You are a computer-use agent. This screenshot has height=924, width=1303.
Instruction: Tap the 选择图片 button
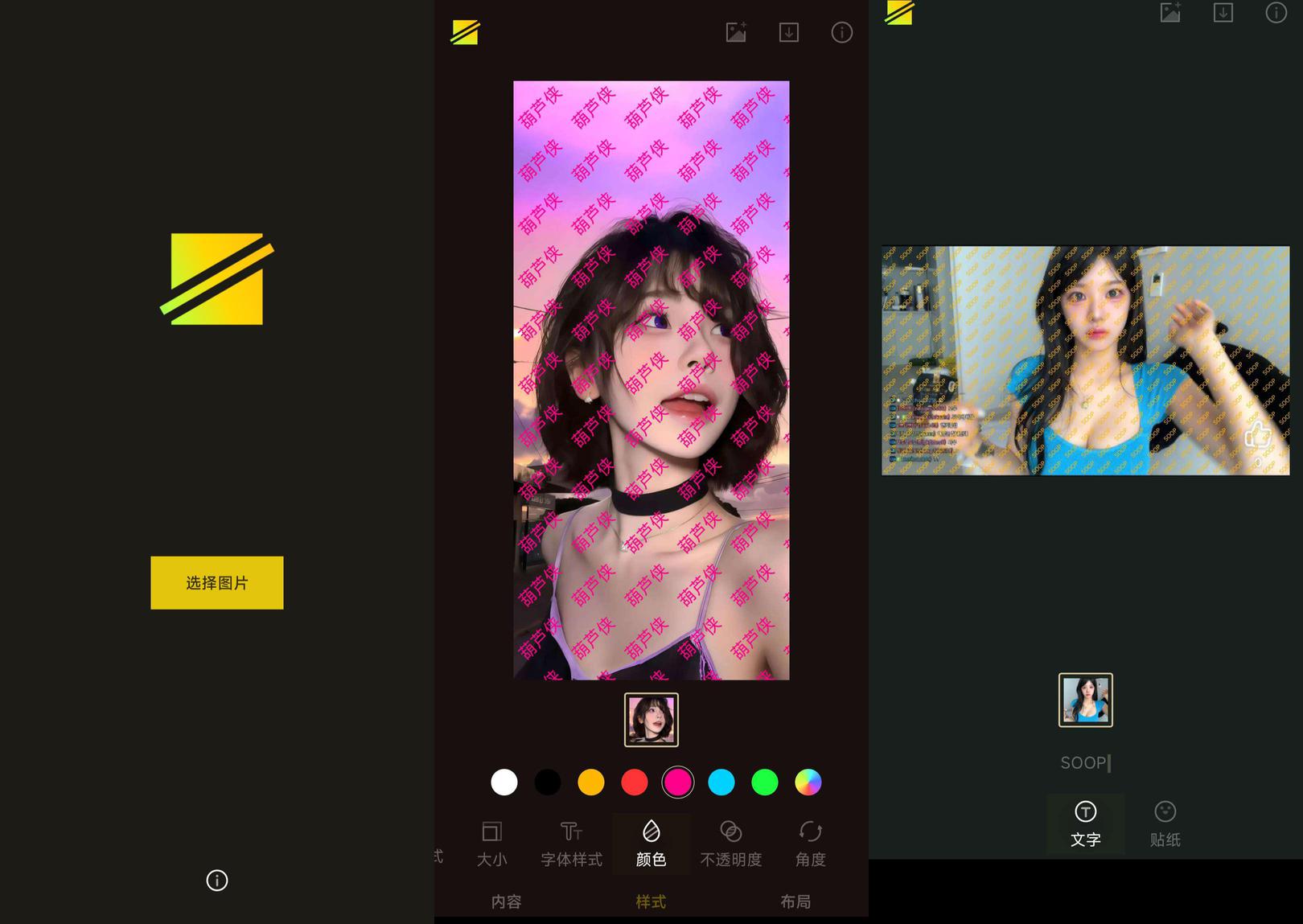coord(216,583)
